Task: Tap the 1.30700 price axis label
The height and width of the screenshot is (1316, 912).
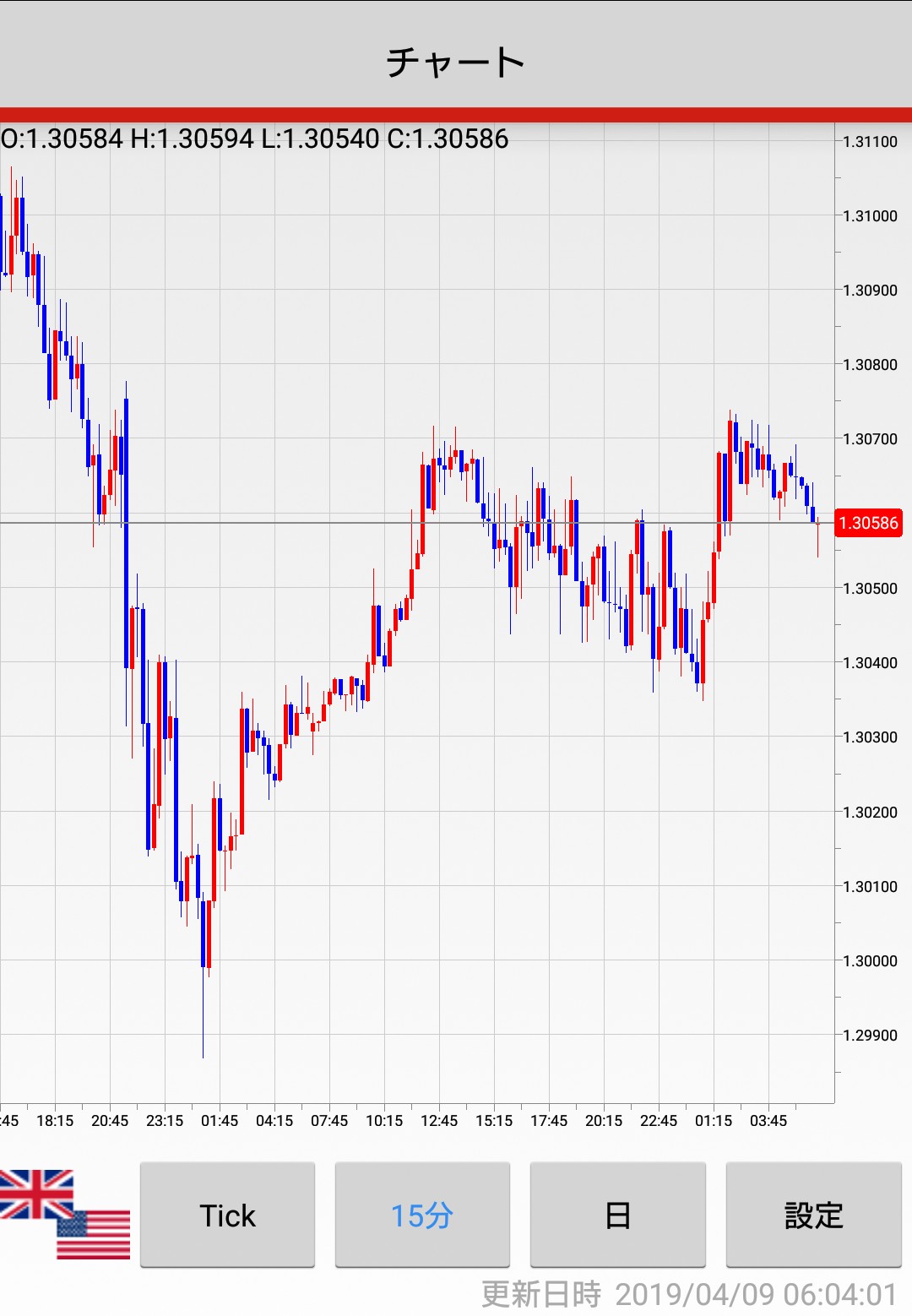Action: [x=870, y=439]
